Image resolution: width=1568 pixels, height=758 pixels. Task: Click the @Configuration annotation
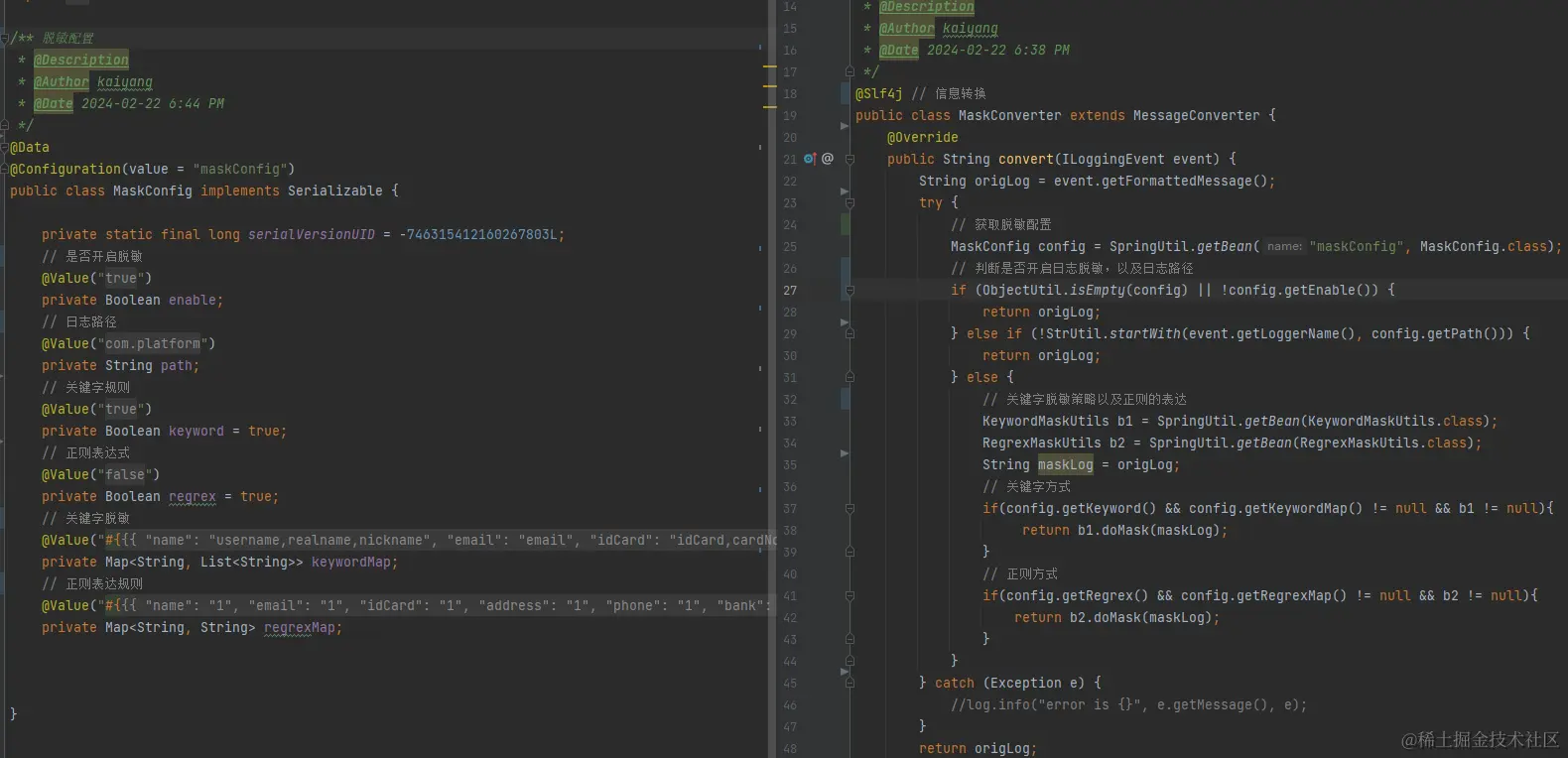[65, 169]
